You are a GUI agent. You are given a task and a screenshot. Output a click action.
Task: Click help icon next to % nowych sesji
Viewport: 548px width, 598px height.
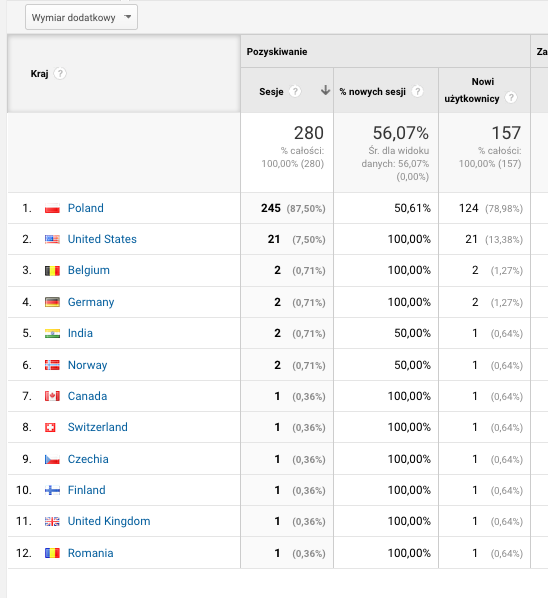coord(418,92)
